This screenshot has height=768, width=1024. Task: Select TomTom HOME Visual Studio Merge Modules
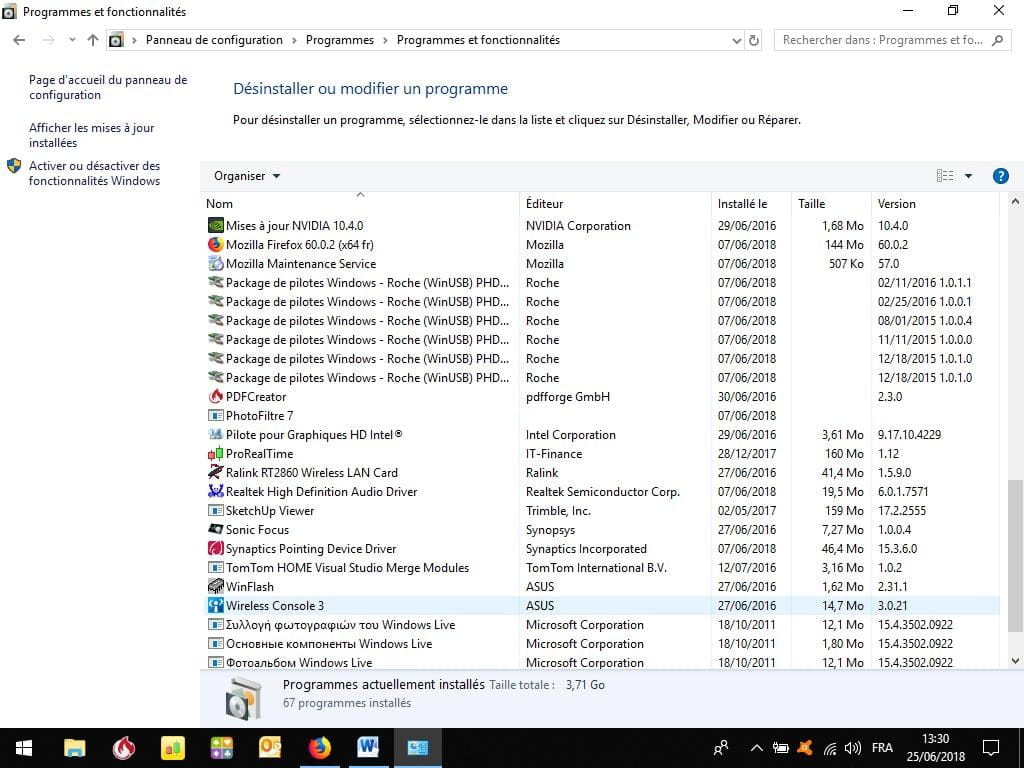pos(600,568)
